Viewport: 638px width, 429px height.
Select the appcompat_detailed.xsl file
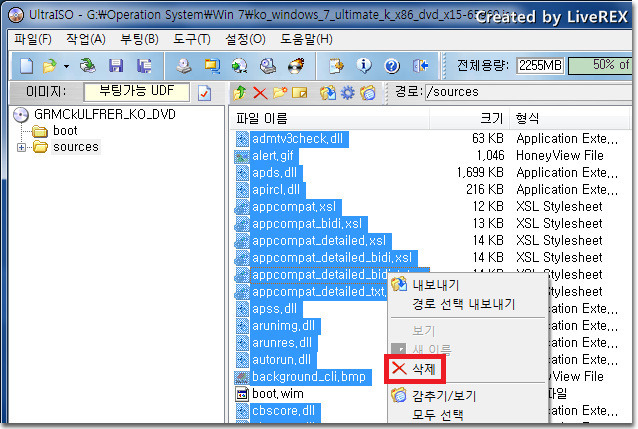click(319, 241)
